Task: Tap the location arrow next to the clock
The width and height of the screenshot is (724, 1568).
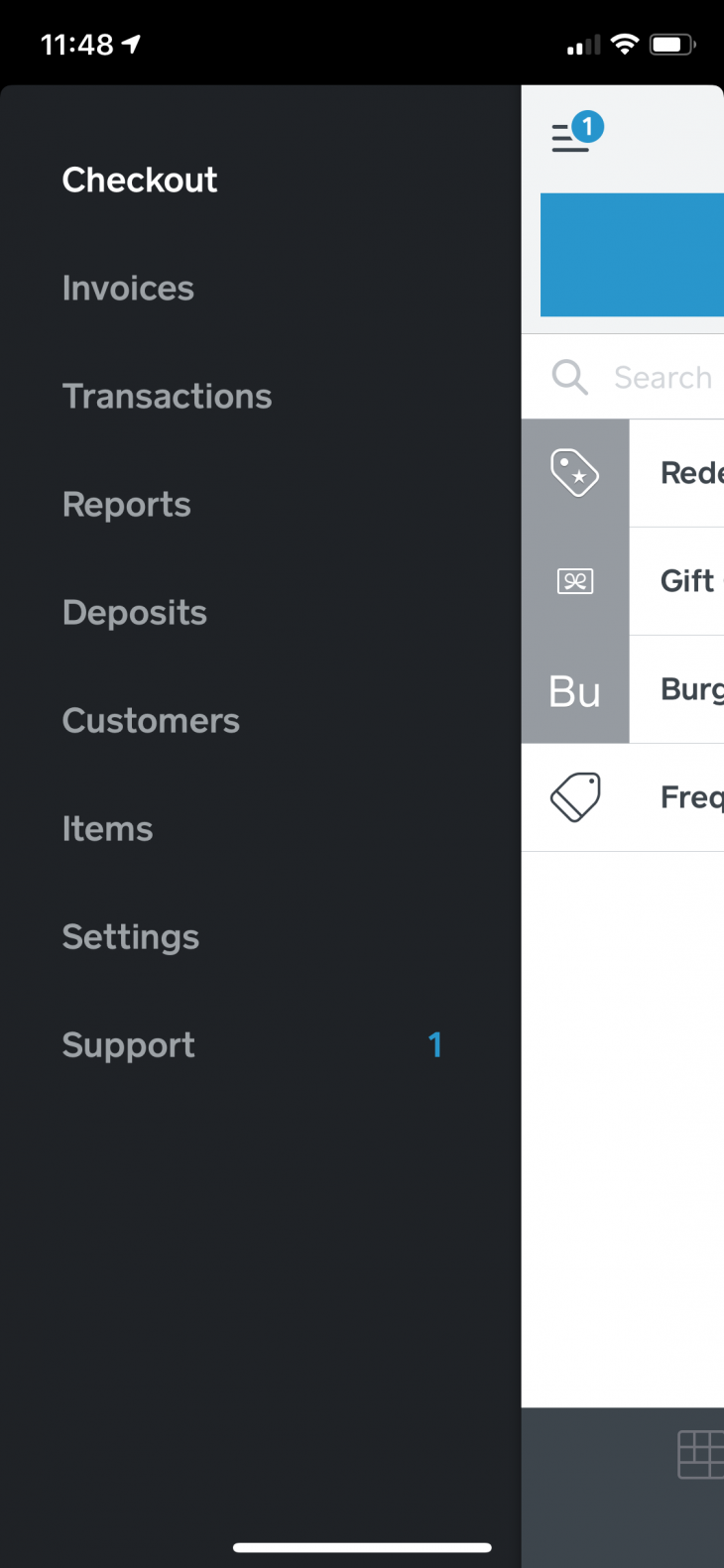Action: click(x=129, y=44)
